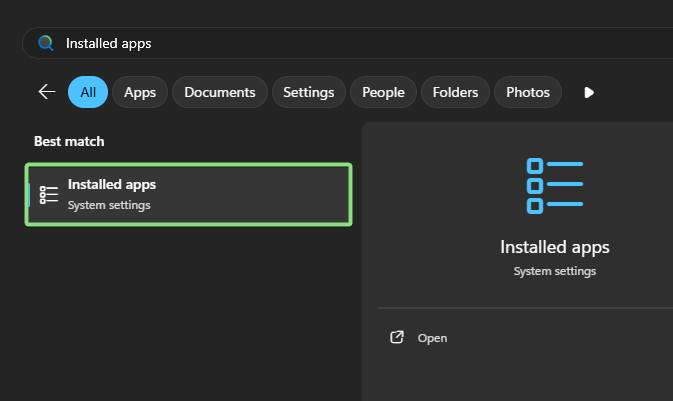Click the Best match heading
The image size is (673, 401).
click(x=69, y=141)
